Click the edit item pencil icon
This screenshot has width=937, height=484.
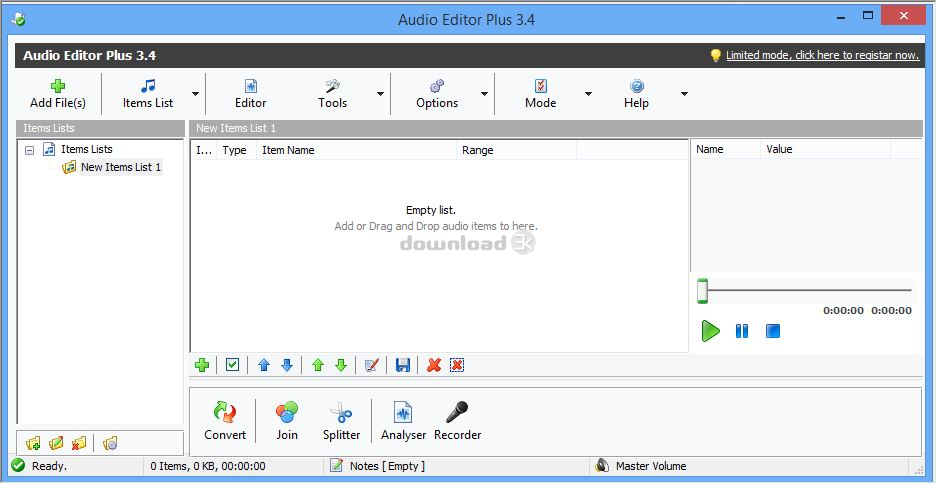tap(372, 365)
